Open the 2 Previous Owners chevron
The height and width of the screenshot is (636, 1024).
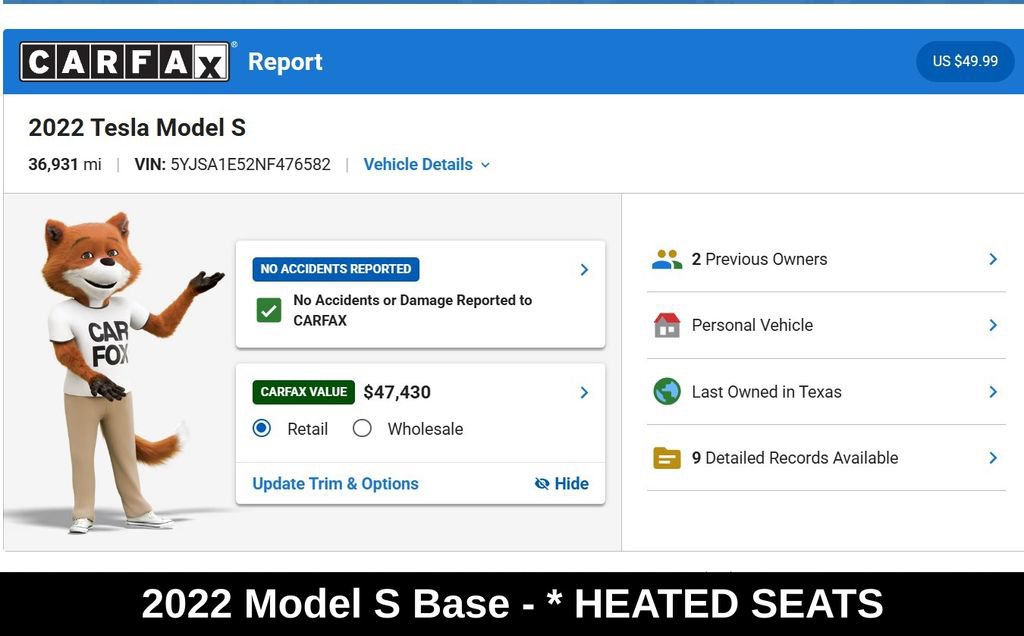pos(993,259)
